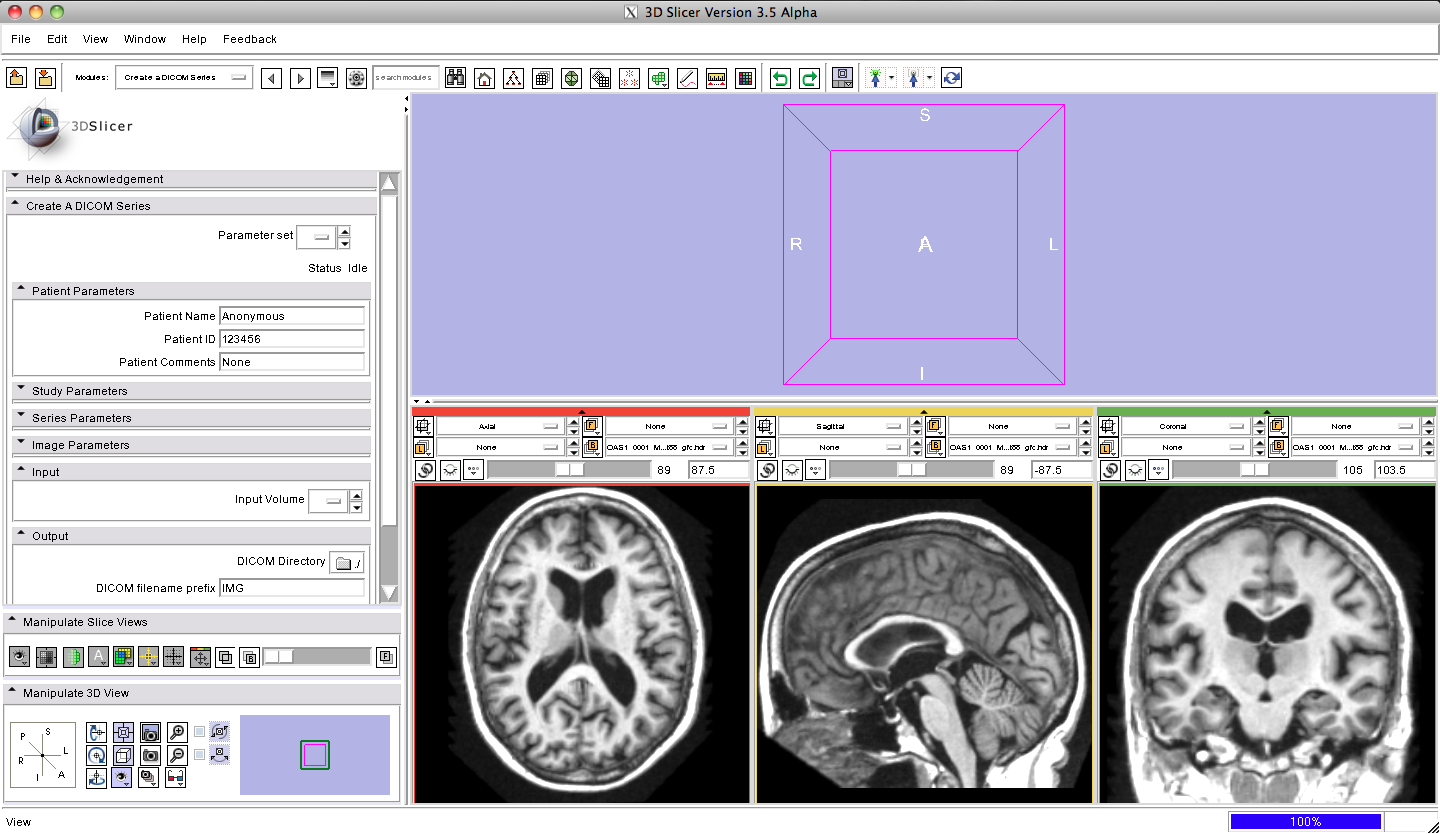
Task: Click the Patient Name input field
Action: tap(291, 316)
